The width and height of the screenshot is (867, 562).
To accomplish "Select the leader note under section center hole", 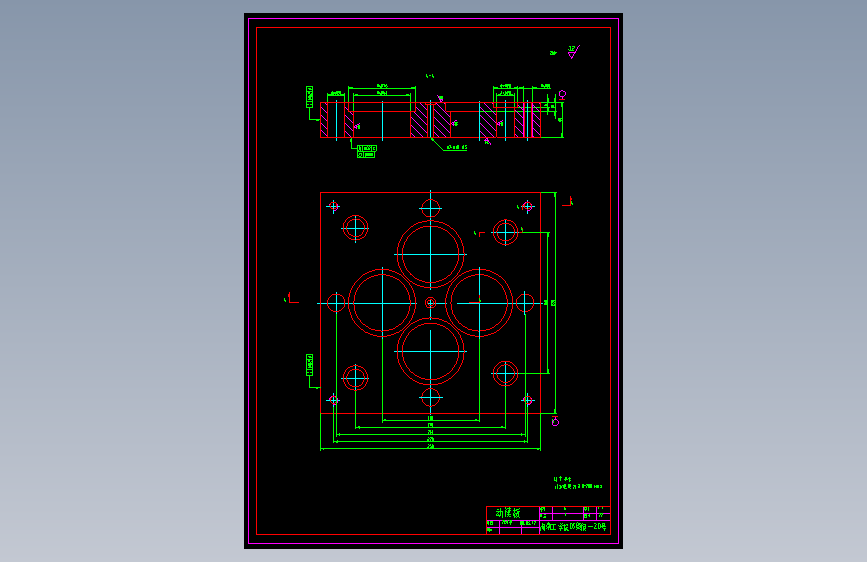I will [x=457, y=148].
